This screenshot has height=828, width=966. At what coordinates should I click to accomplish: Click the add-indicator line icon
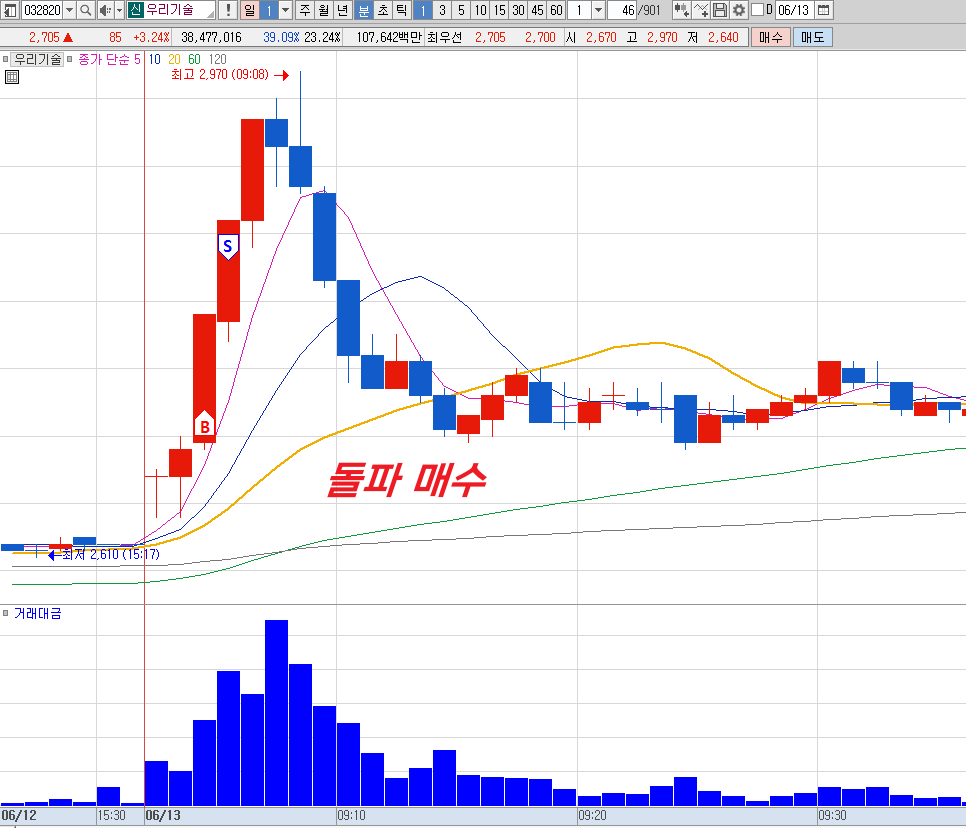pos(700,10)
